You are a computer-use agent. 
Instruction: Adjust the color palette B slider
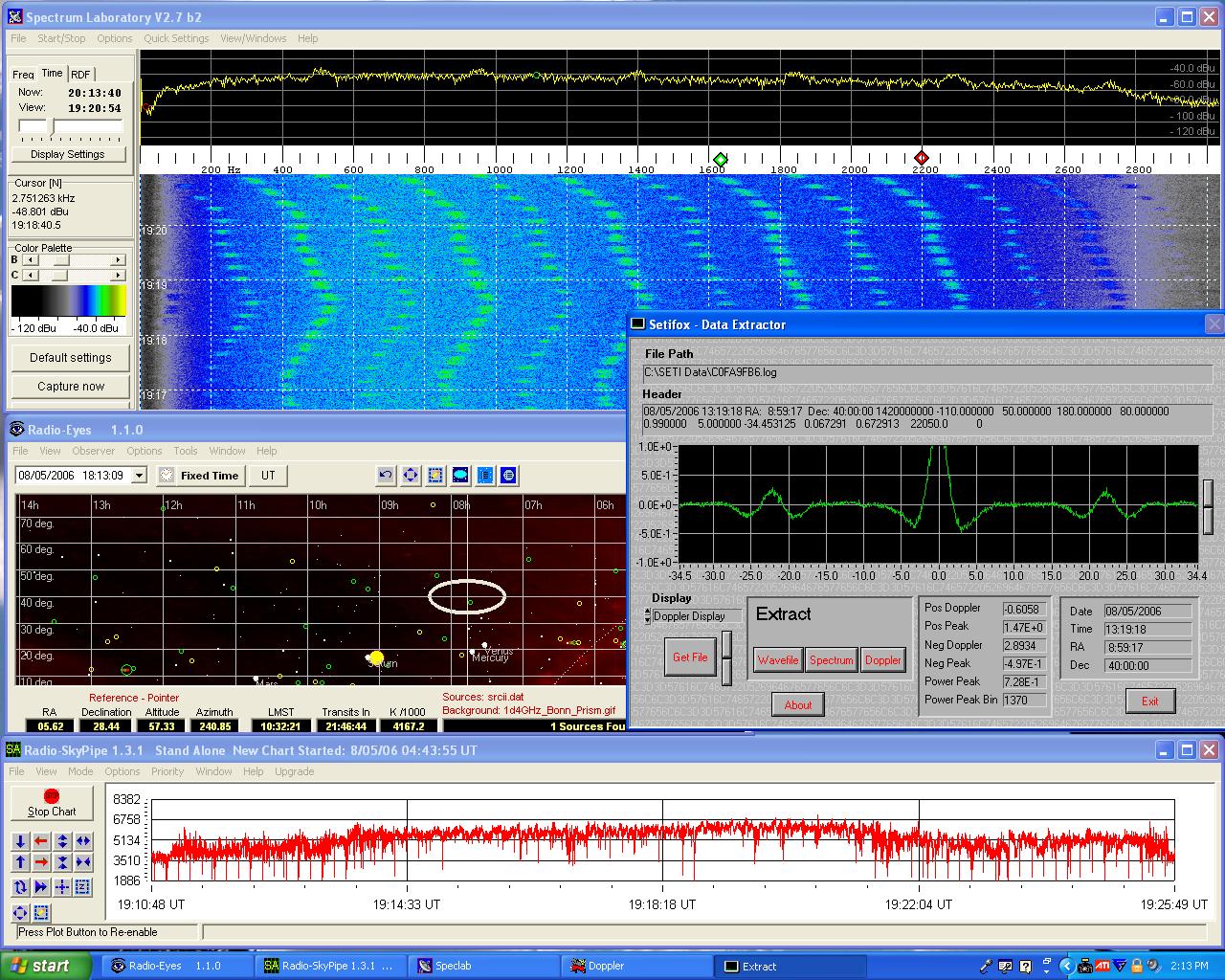[60, 260]
